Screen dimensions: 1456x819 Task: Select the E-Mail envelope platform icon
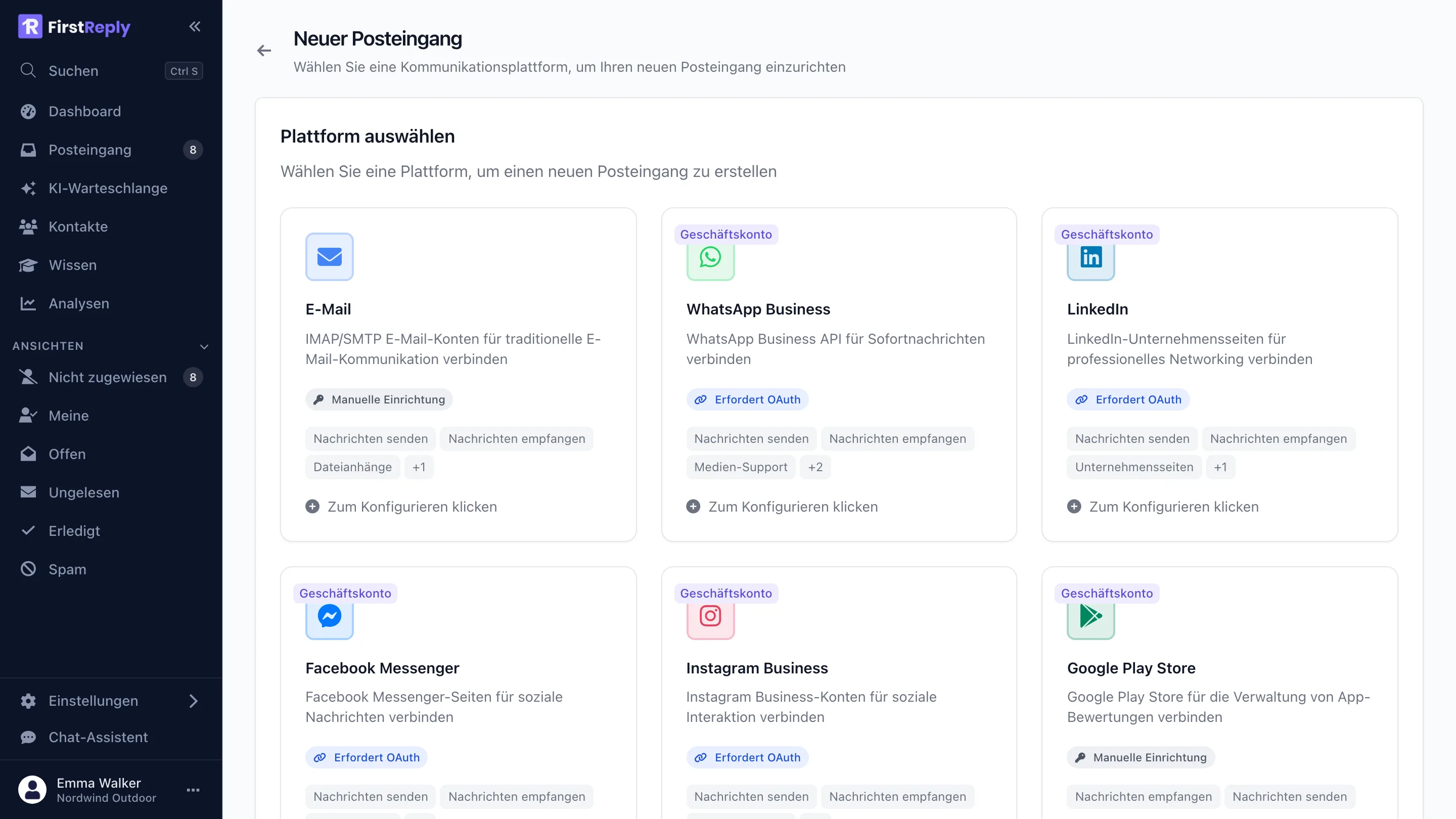coord(330,257)
